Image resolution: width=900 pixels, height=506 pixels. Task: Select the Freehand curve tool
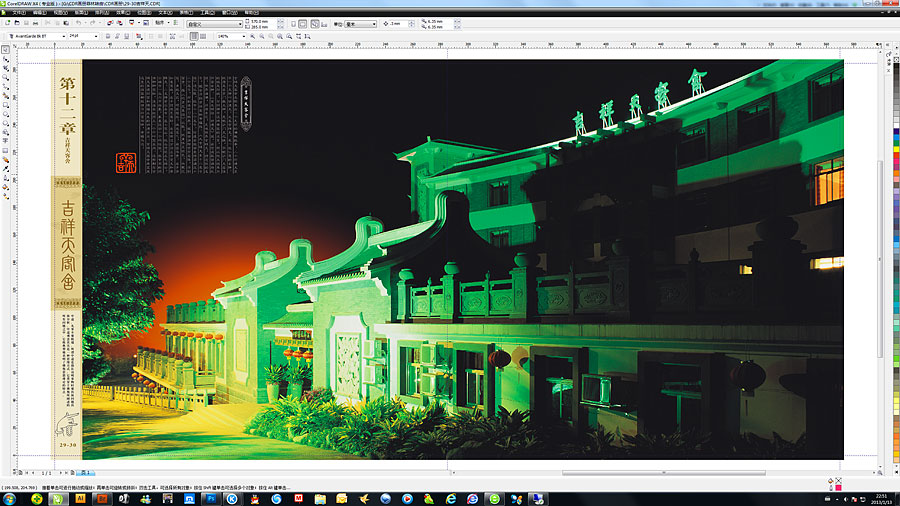pyautogui.click(x=6, y=85)
